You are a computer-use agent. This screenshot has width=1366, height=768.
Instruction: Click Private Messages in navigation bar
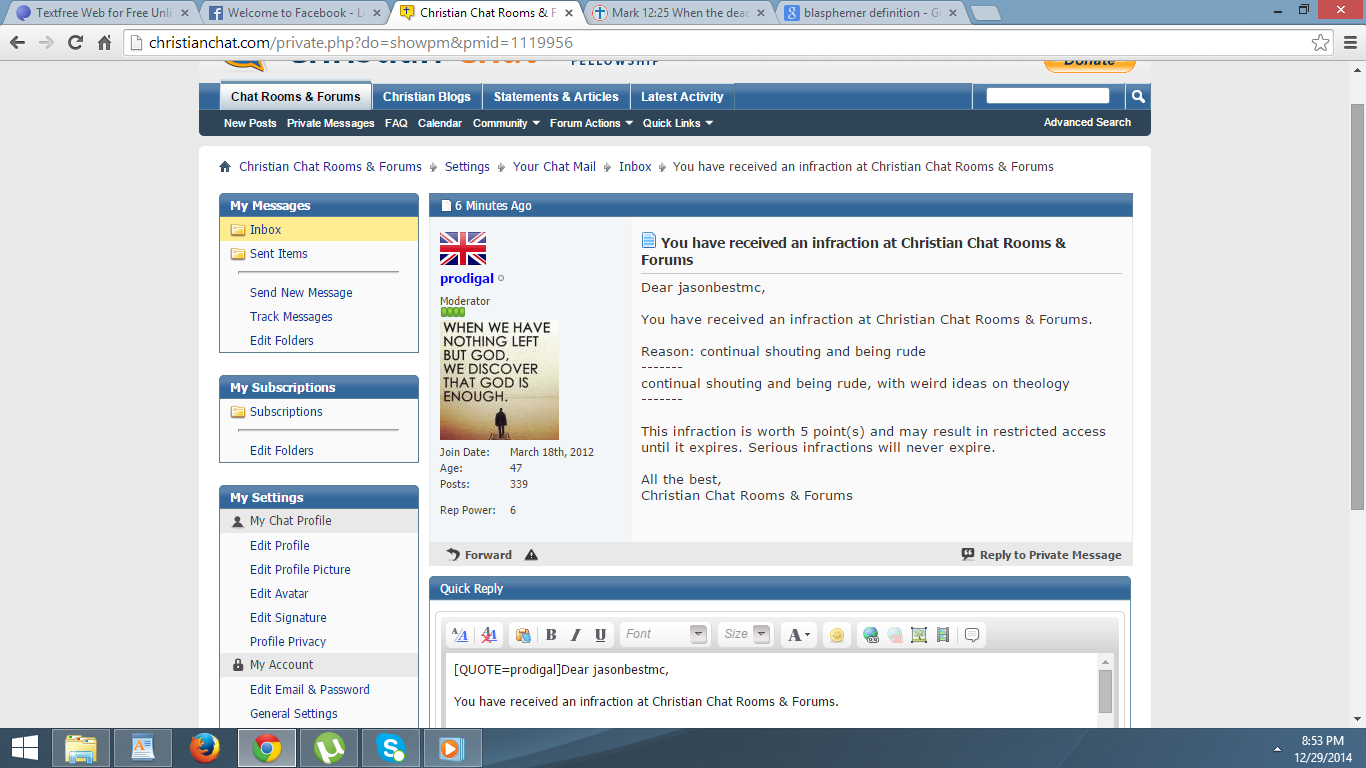click(331, 123)
